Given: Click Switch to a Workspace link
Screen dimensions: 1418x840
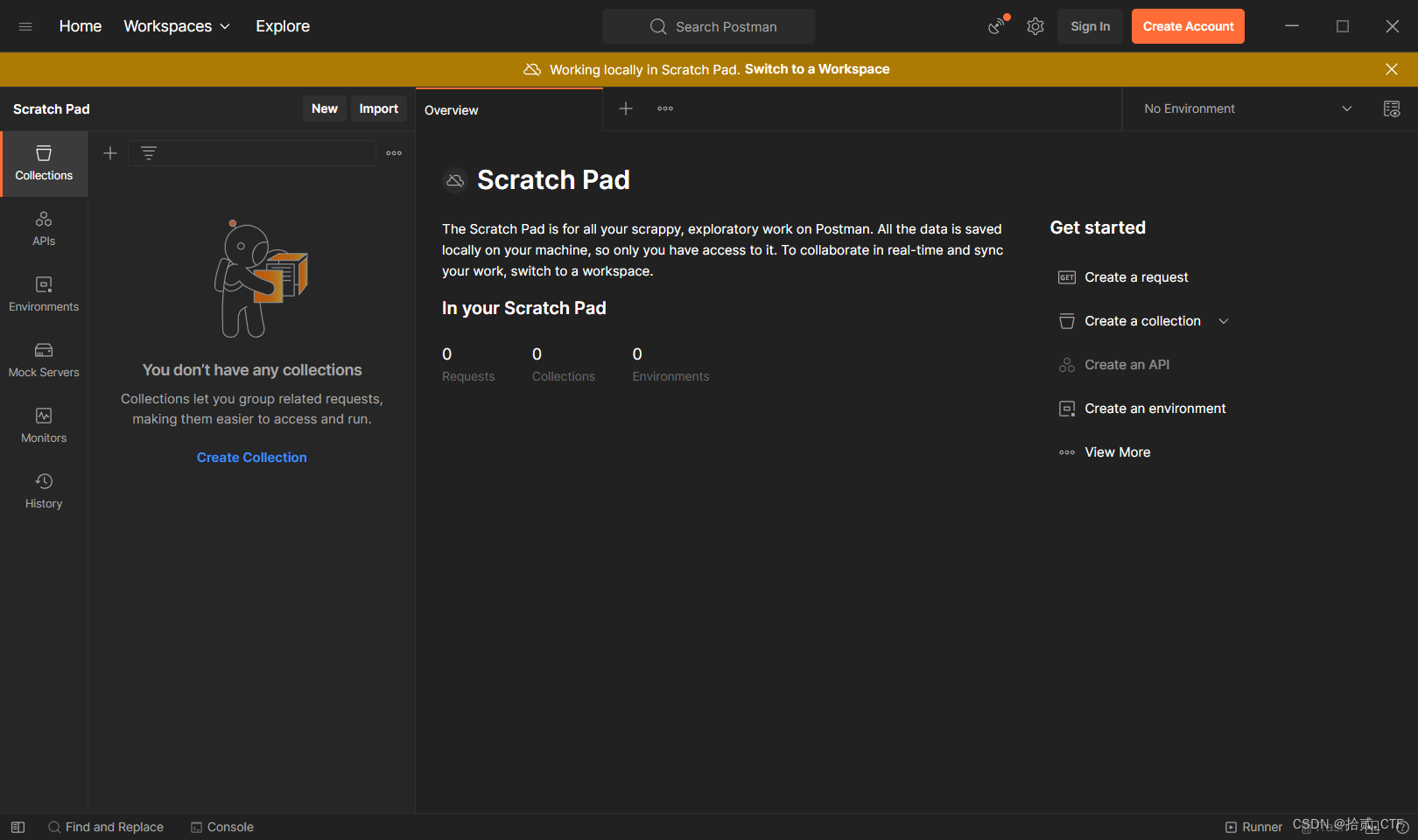Looking at the screenshot, I should (818, 69).
